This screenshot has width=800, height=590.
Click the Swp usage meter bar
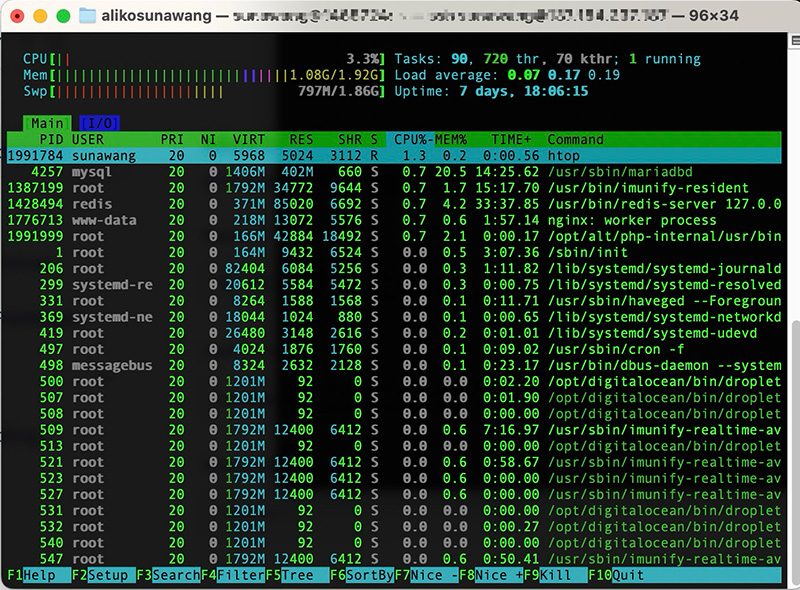(x=204, y=91)
